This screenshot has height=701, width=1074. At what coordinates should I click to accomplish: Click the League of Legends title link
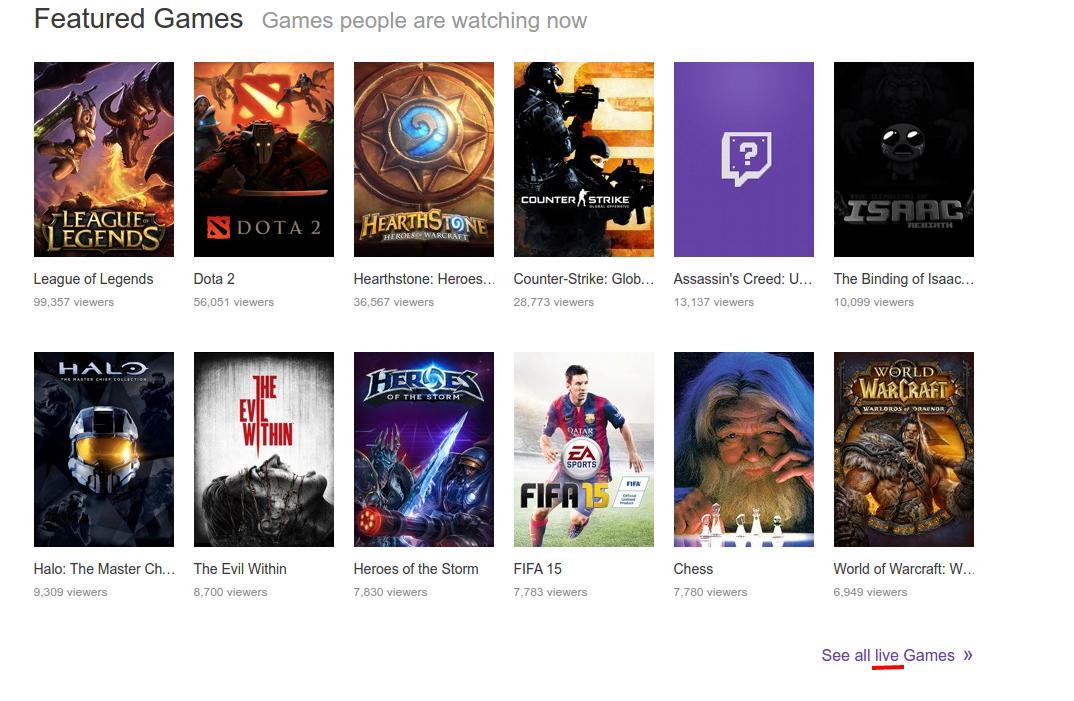93,279
